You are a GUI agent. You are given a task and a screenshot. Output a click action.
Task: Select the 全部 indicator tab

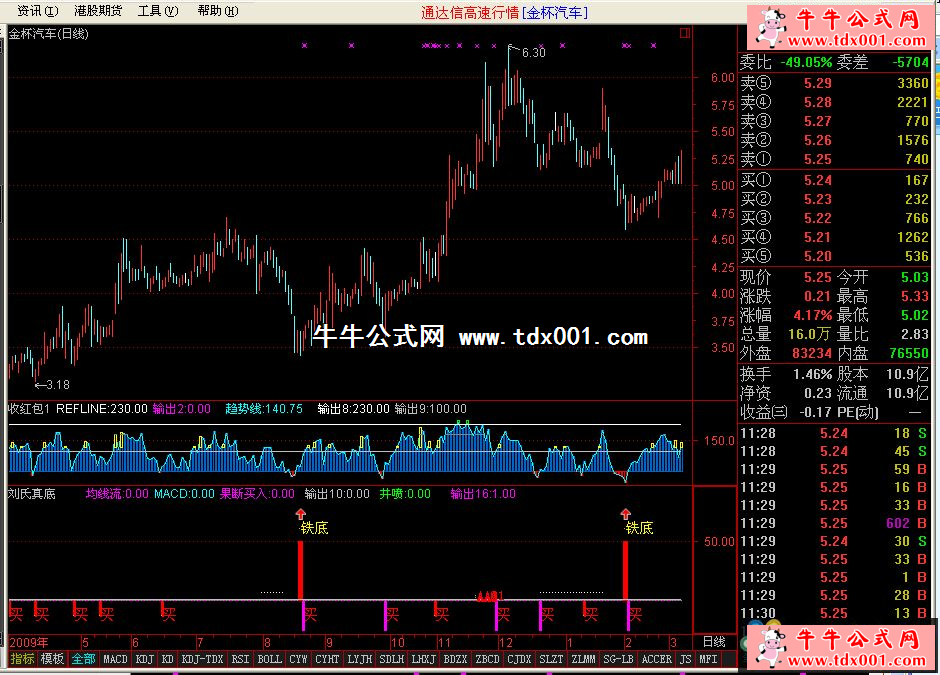pyautogui.click(x=83, y=659)
